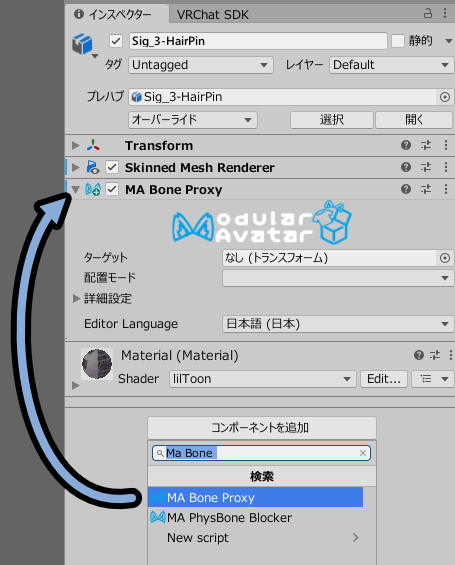Open object picker for プレハブ field
Screen dimensions: 455x565
[x=445, y=97]
